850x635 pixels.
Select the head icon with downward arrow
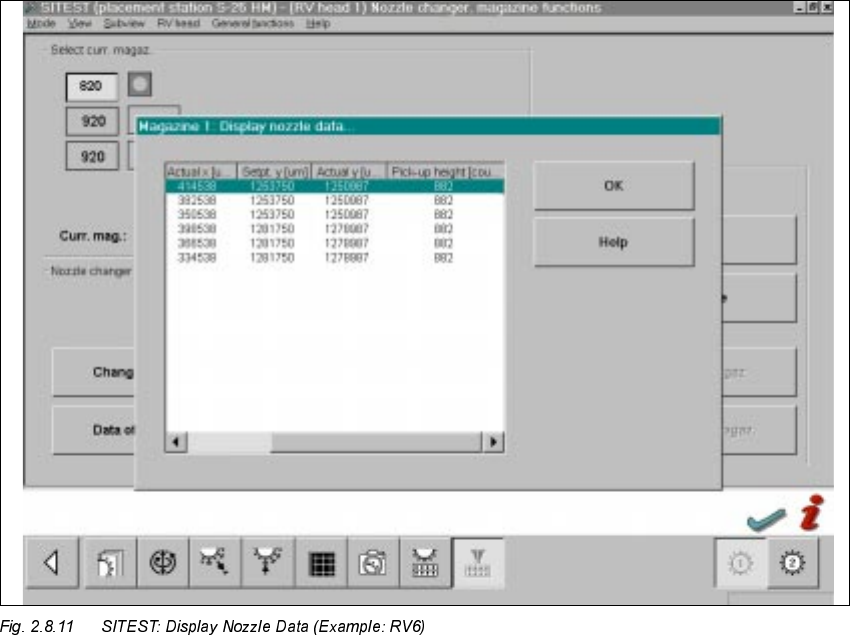coord(267,563)
